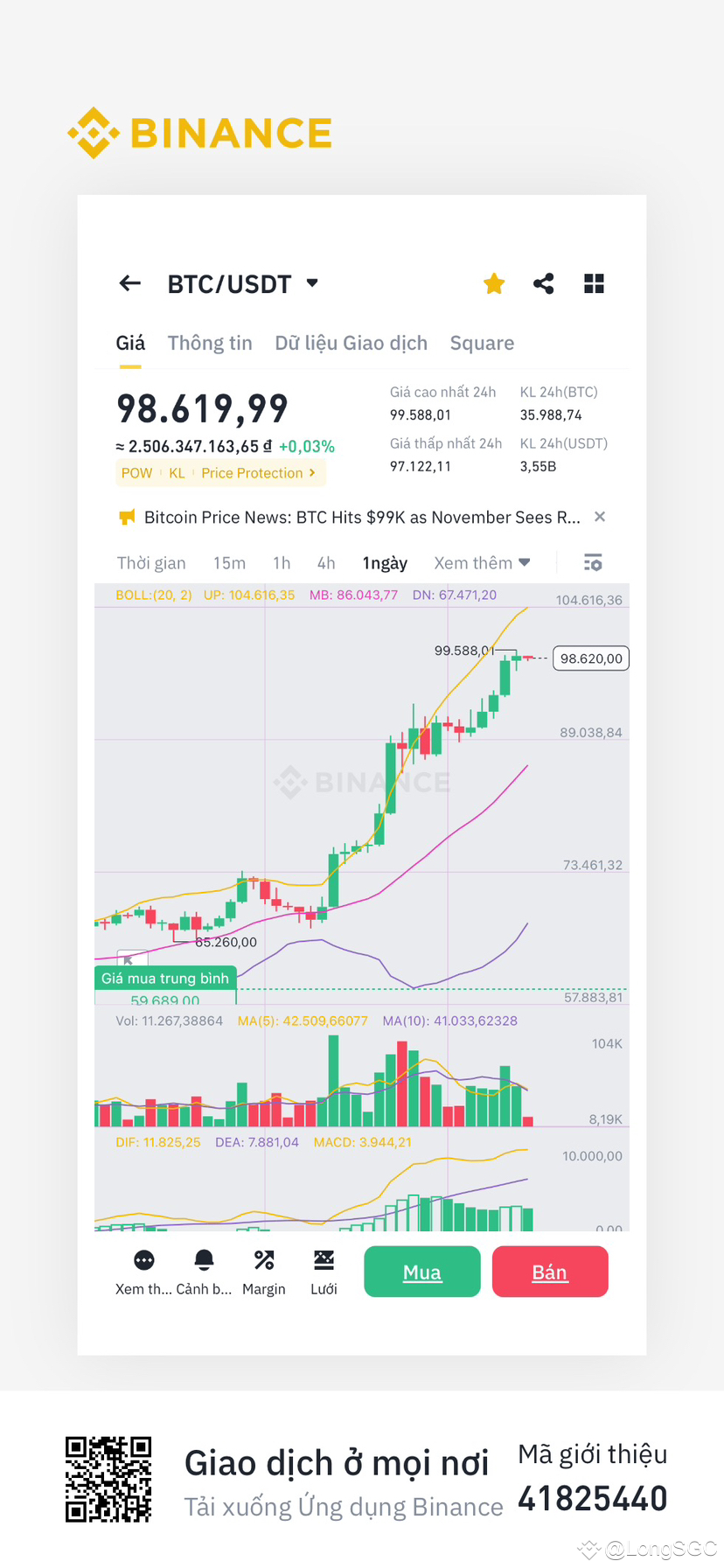Open the POW tag options
This screenshot has height=1568, width=724.
[136, 473]
